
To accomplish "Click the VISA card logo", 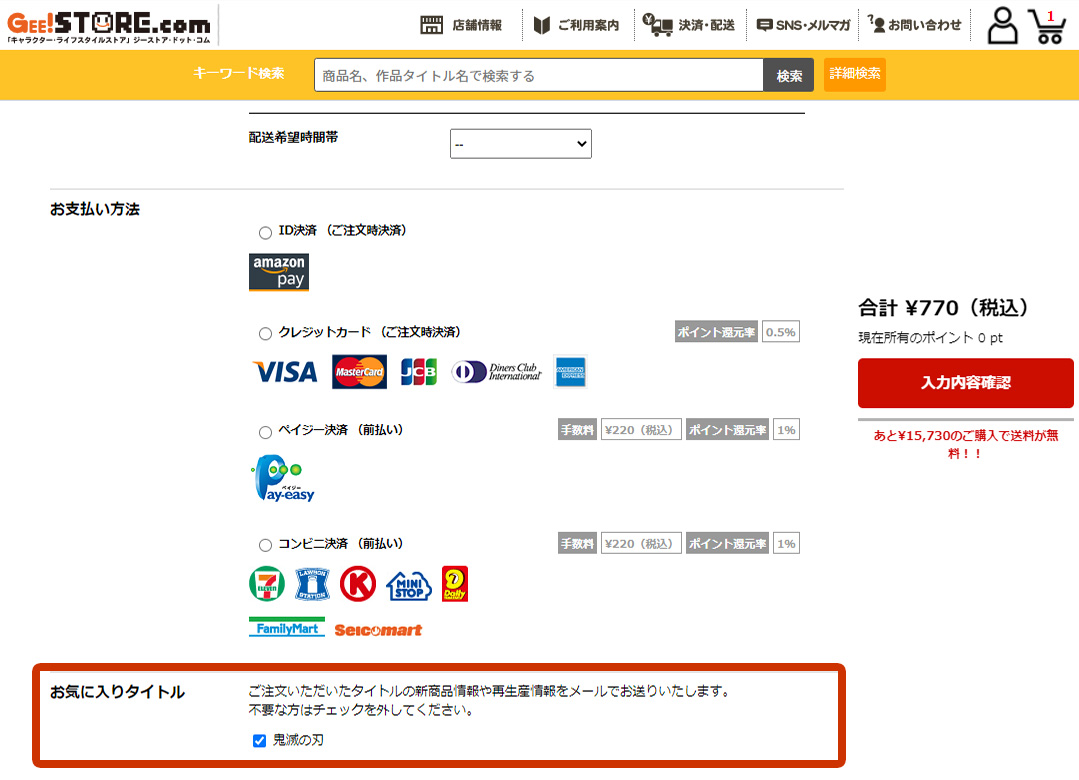I will 285,372.
